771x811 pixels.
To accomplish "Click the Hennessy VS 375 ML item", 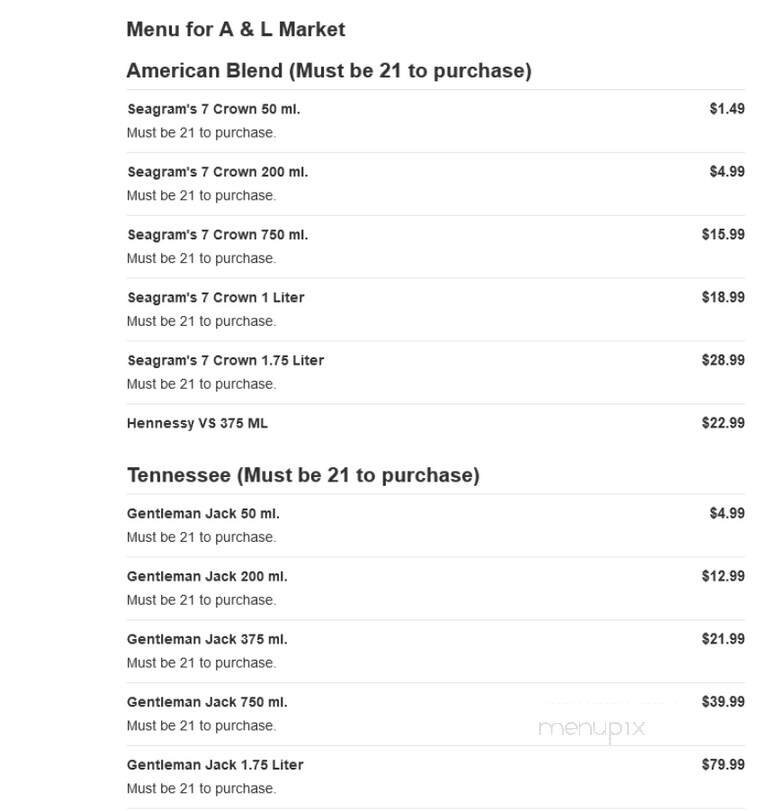I will click(x=197, y=423).
